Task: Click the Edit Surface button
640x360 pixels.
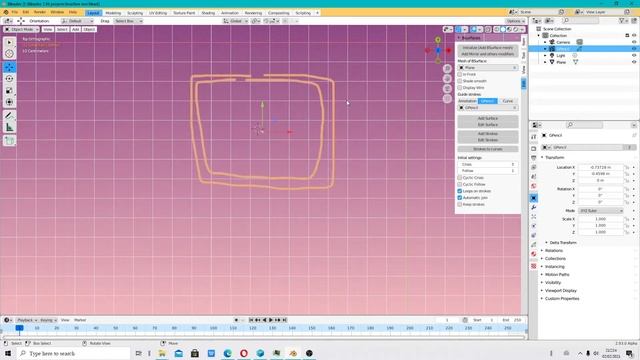Action: pos(488,125)
